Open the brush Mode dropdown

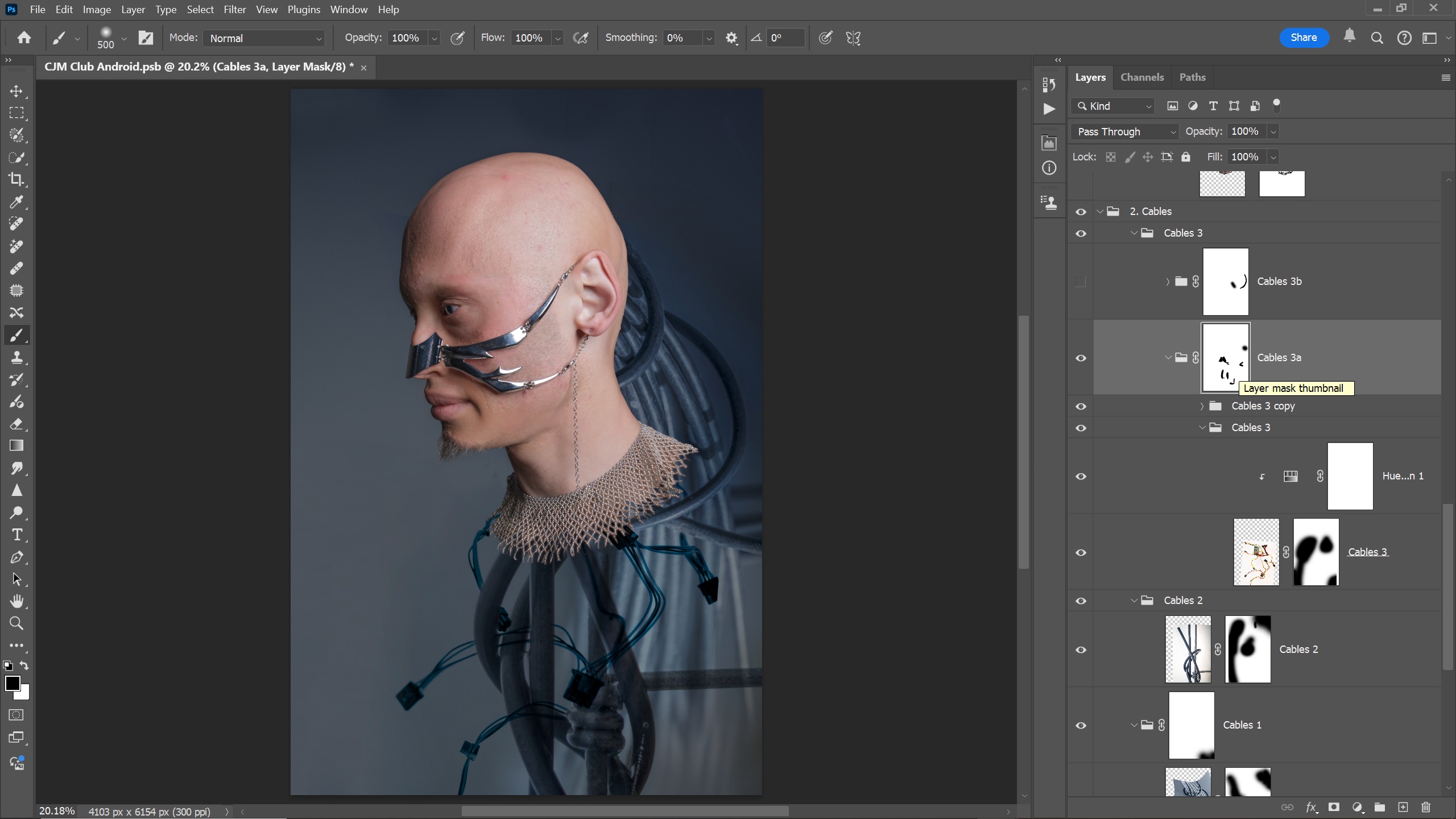coord(264,38)
